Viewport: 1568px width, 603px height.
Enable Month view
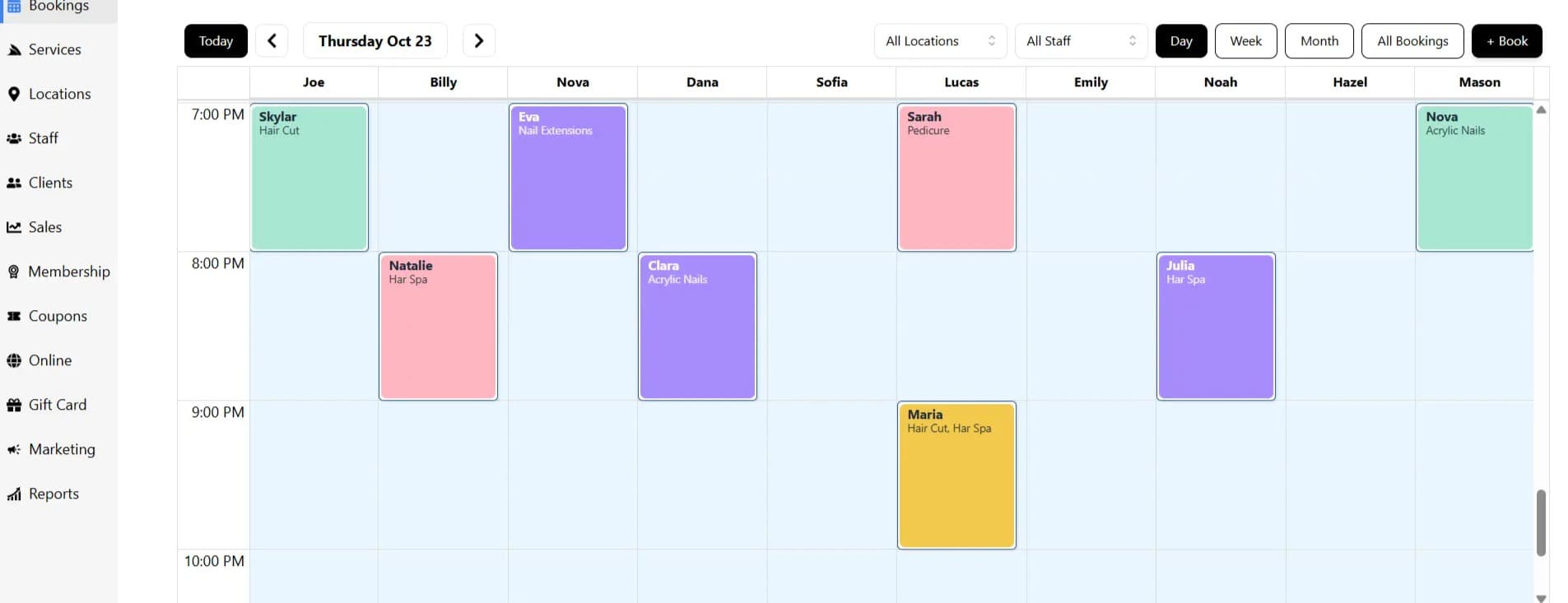tap(1319, 40)
